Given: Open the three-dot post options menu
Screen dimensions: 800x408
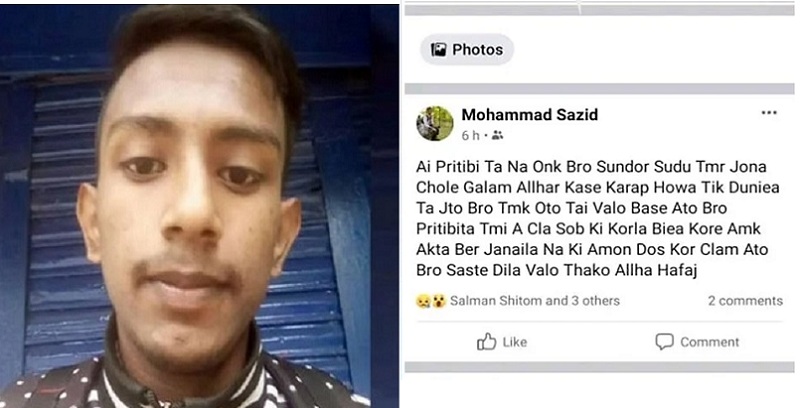Looking at the screenshot, I should pyautogui.click(x=769, y=113).
